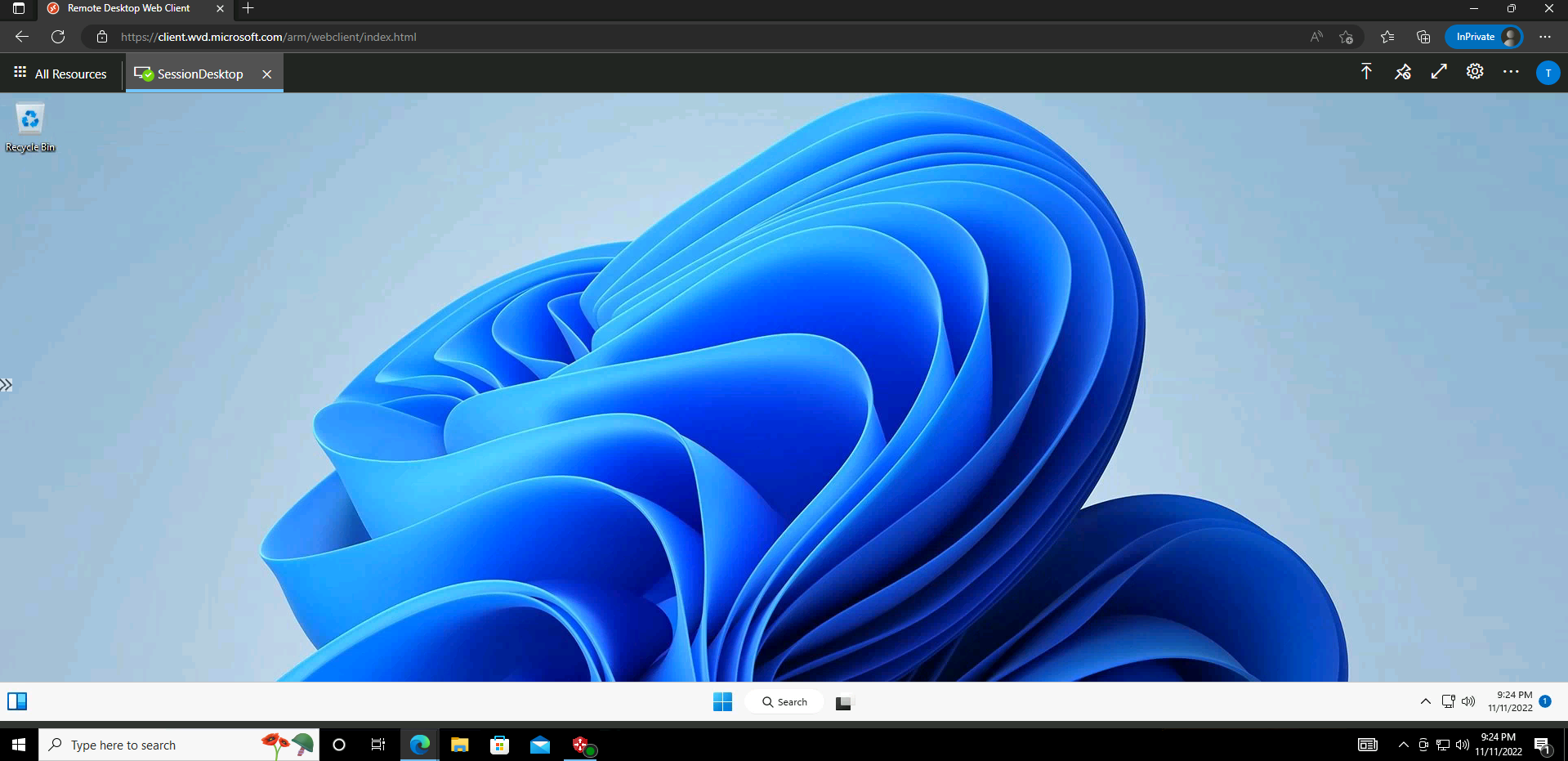Show hidden icons in local system tray
The width and height of the screenshot is (1568, 761).
coord(1403,745)
